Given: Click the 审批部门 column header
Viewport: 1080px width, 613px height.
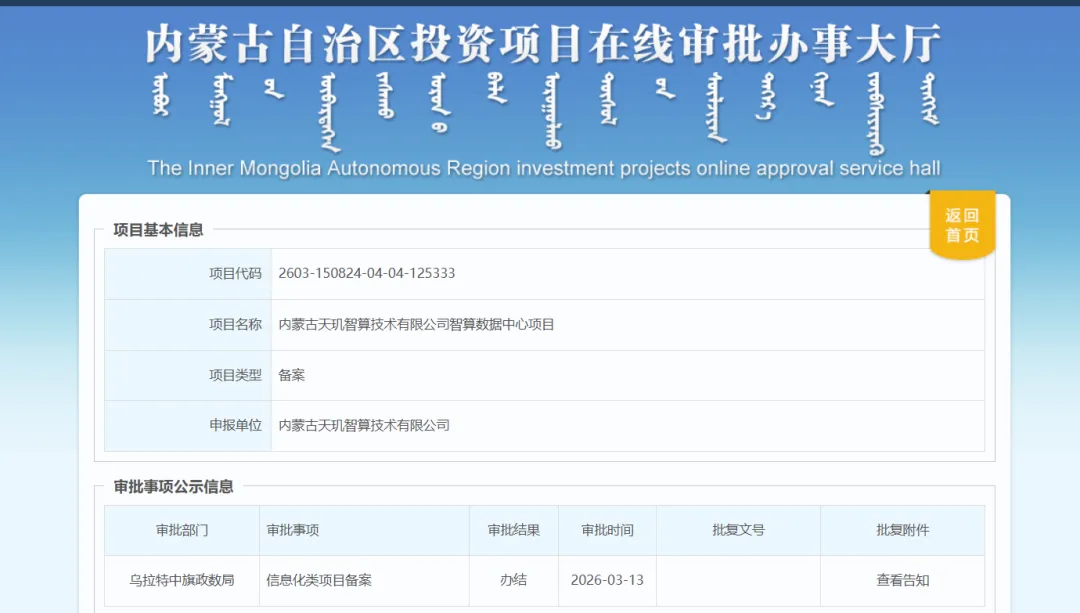Looking at the screenshot, I should tap(182, 530).
